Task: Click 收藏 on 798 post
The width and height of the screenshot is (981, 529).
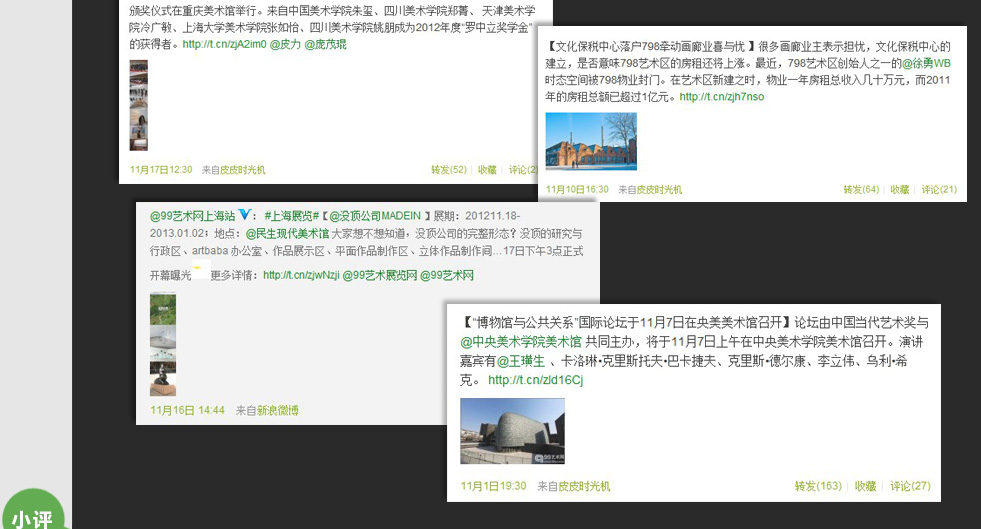Action: [900, 189]
